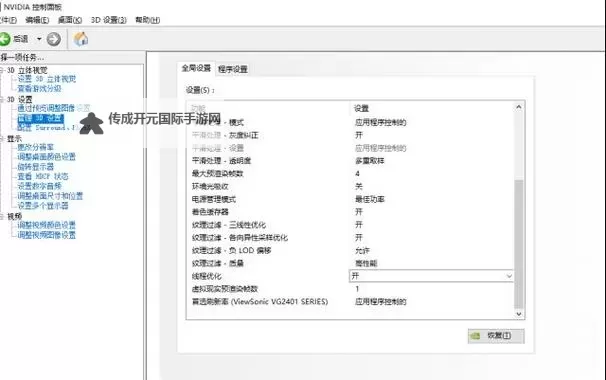Image resolution: width=606 pixels, height=380 pixels.
Task: Open 设置 3D 立体视觉 link
Action: (x=47, y=79)
